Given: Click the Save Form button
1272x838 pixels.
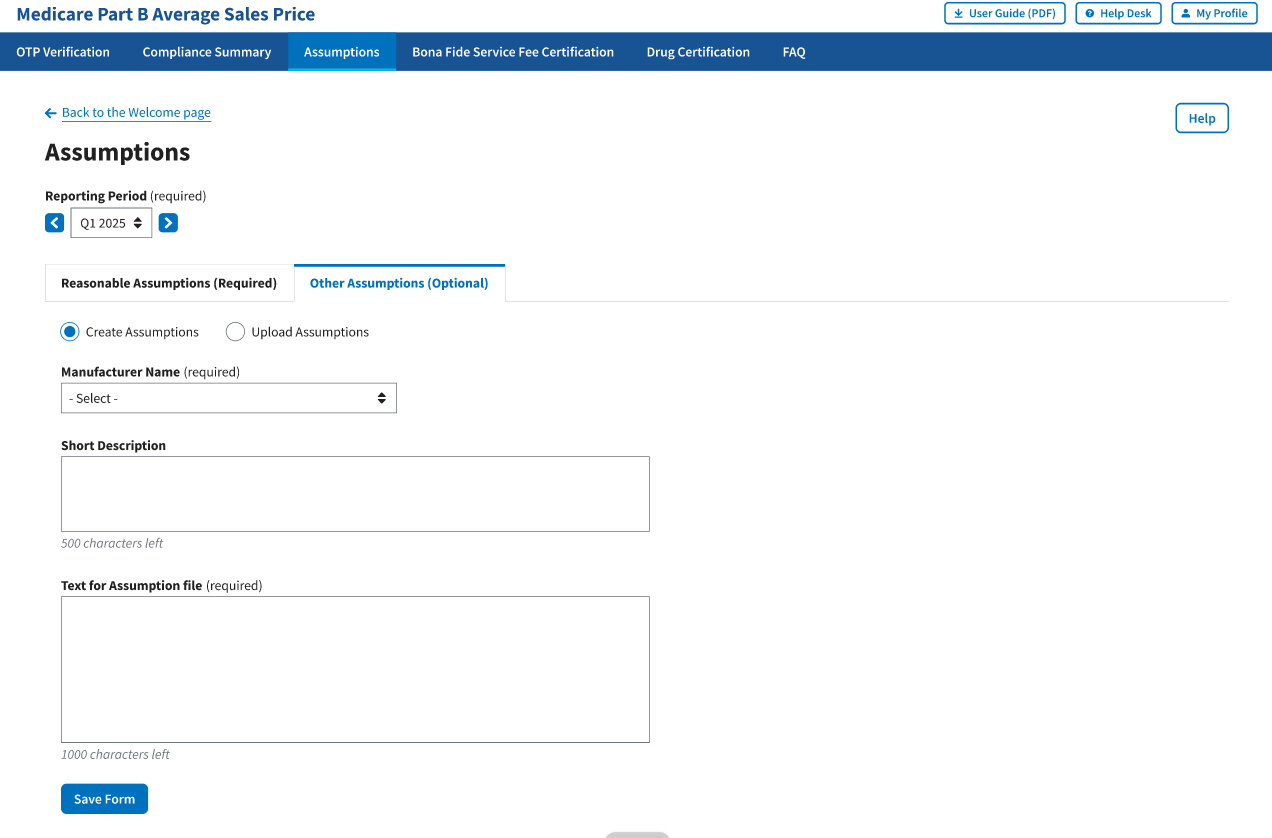Looking at the screenshot, I should [x=104, y=799].
